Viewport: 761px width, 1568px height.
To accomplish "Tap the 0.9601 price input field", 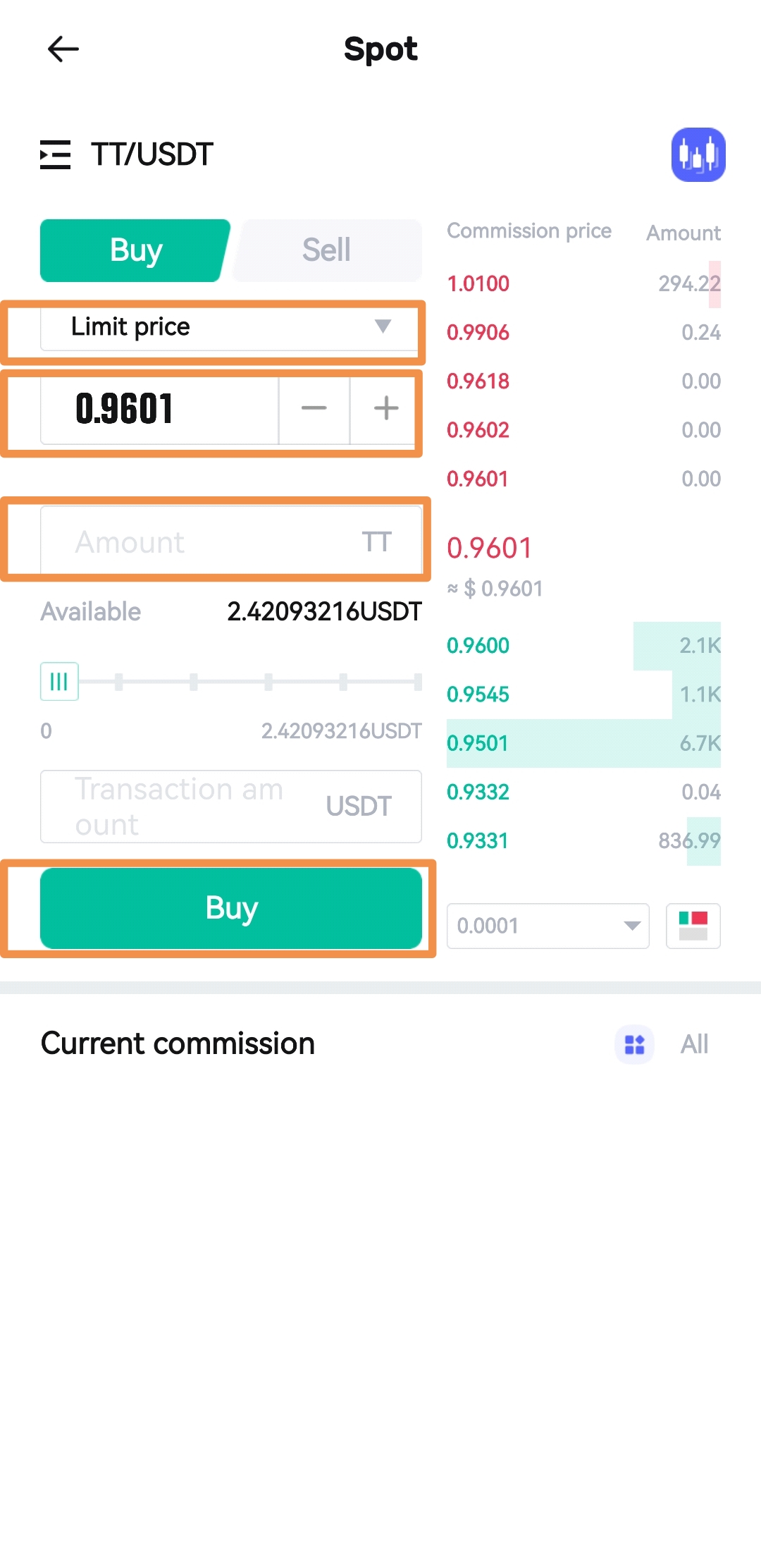I will 159,410.
